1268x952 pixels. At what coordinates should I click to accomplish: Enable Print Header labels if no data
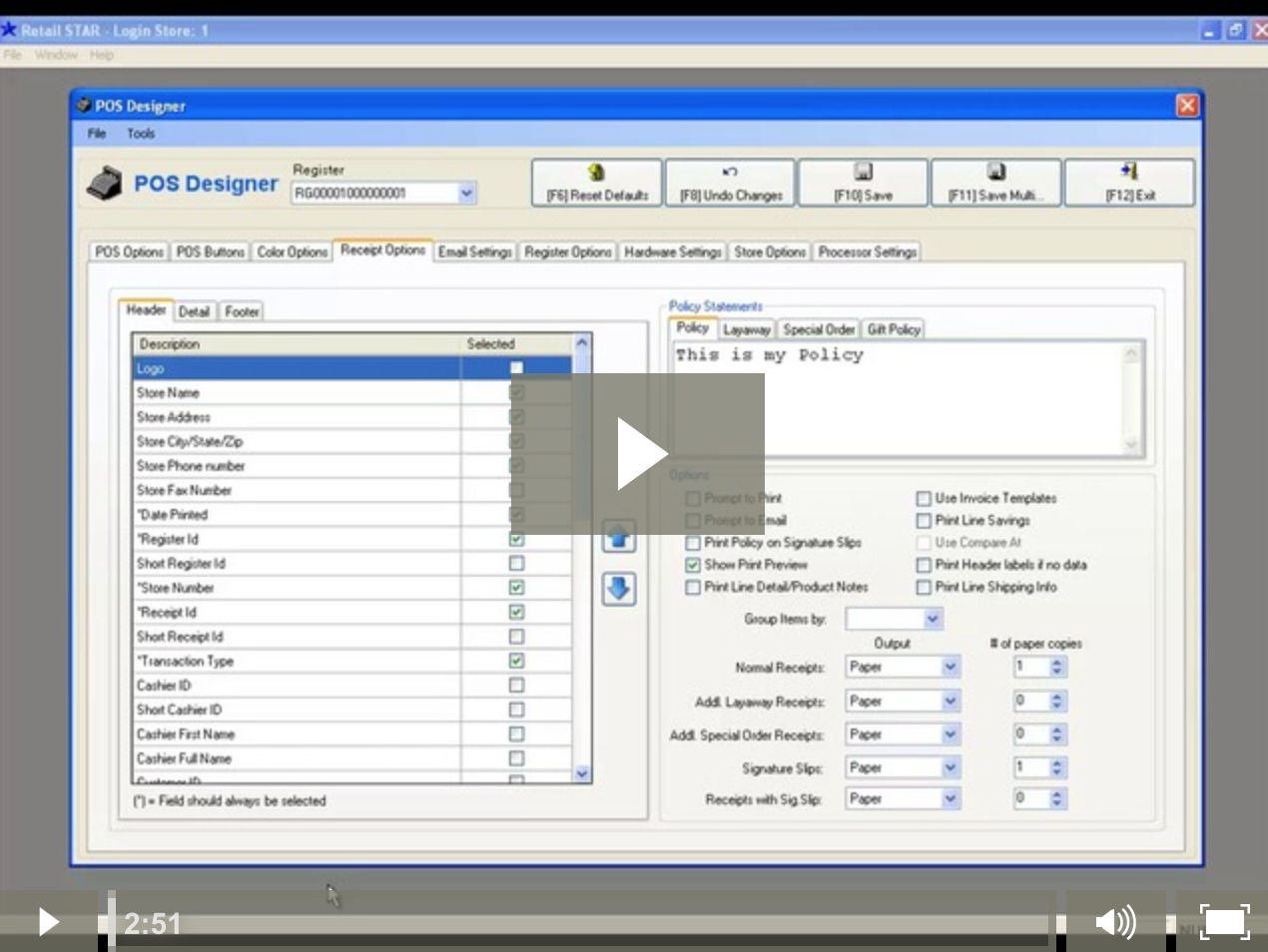click(x=924, y=565)
